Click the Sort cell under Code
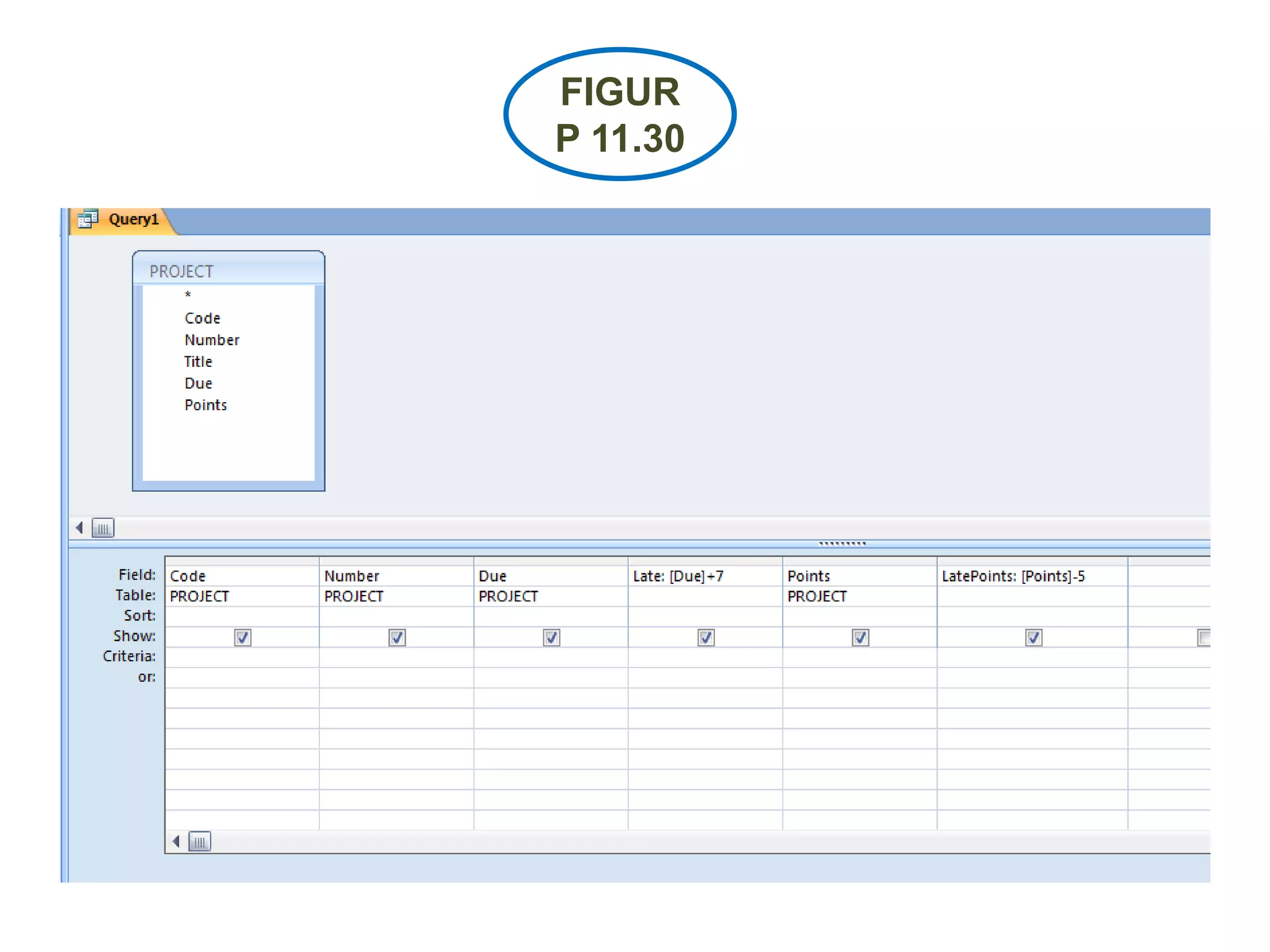This screenshot has height=952, width=1270. [x=242, y=616]
